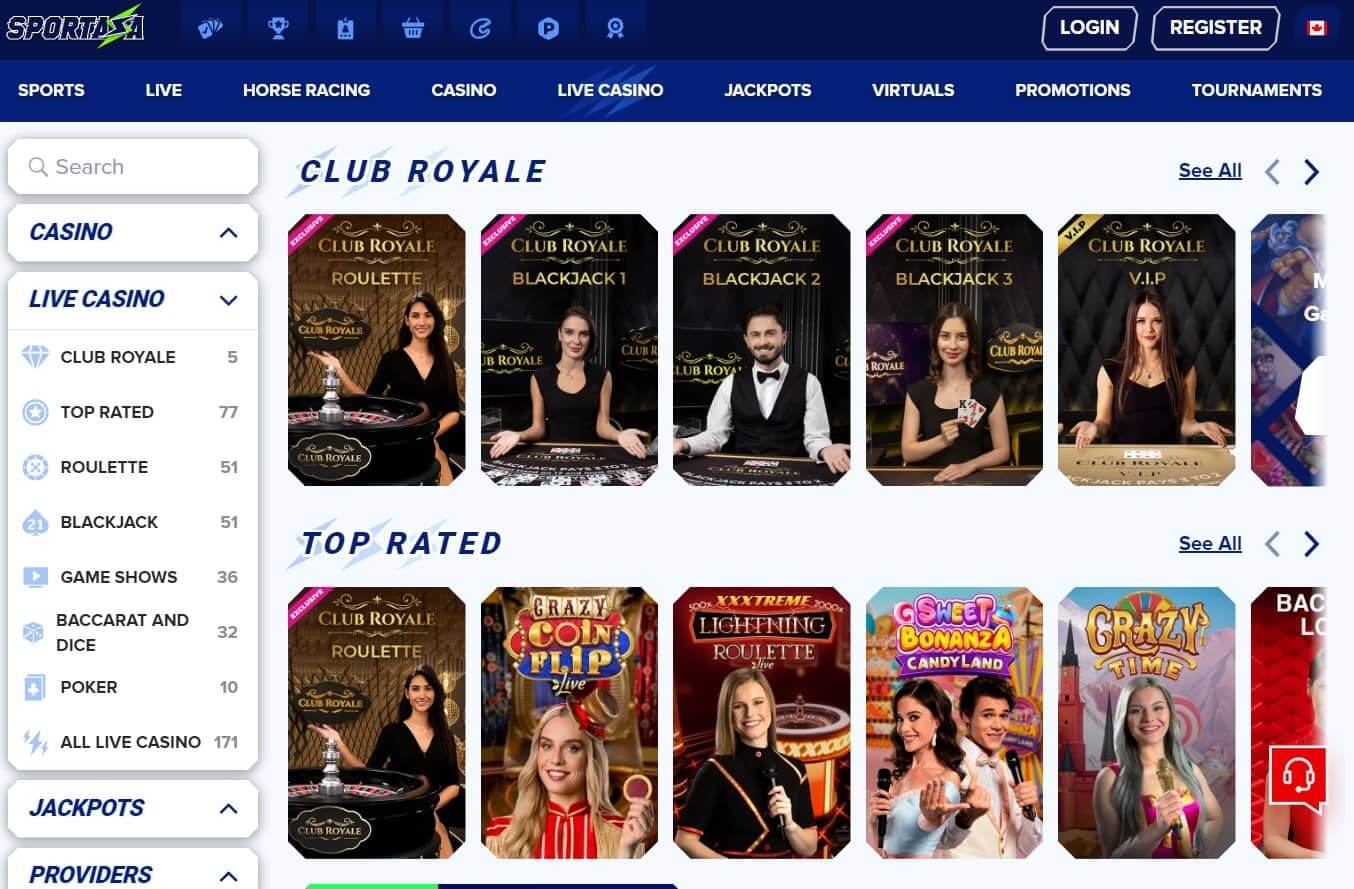Click the playing cards icon in top bar
1354x889 pixels.
click(x=210, y=28)
